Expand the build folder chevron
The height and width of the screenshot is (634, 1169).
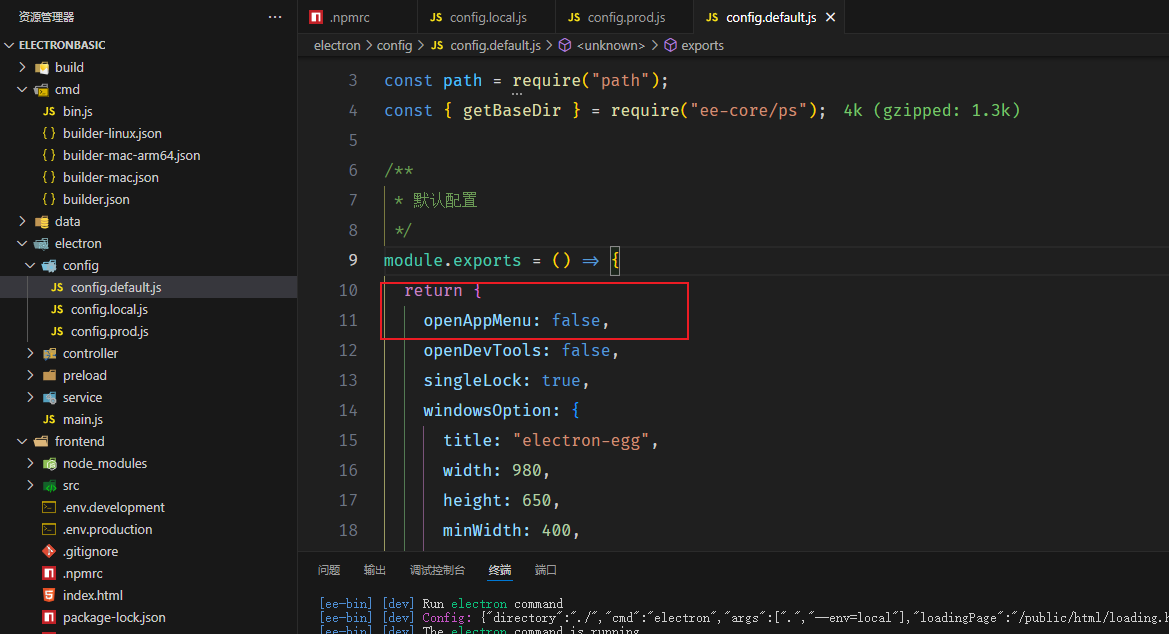tap(22, 67)
